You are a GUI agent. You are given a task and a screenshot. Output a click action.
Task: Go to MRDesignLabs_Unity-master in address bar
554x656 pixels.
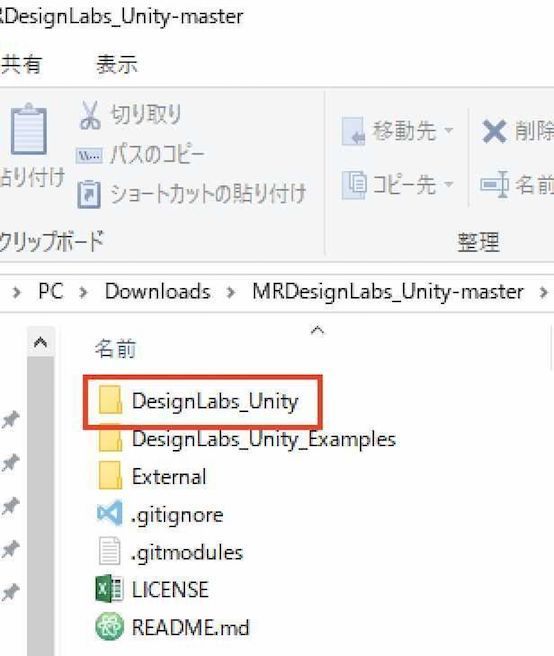coord(388,291)
